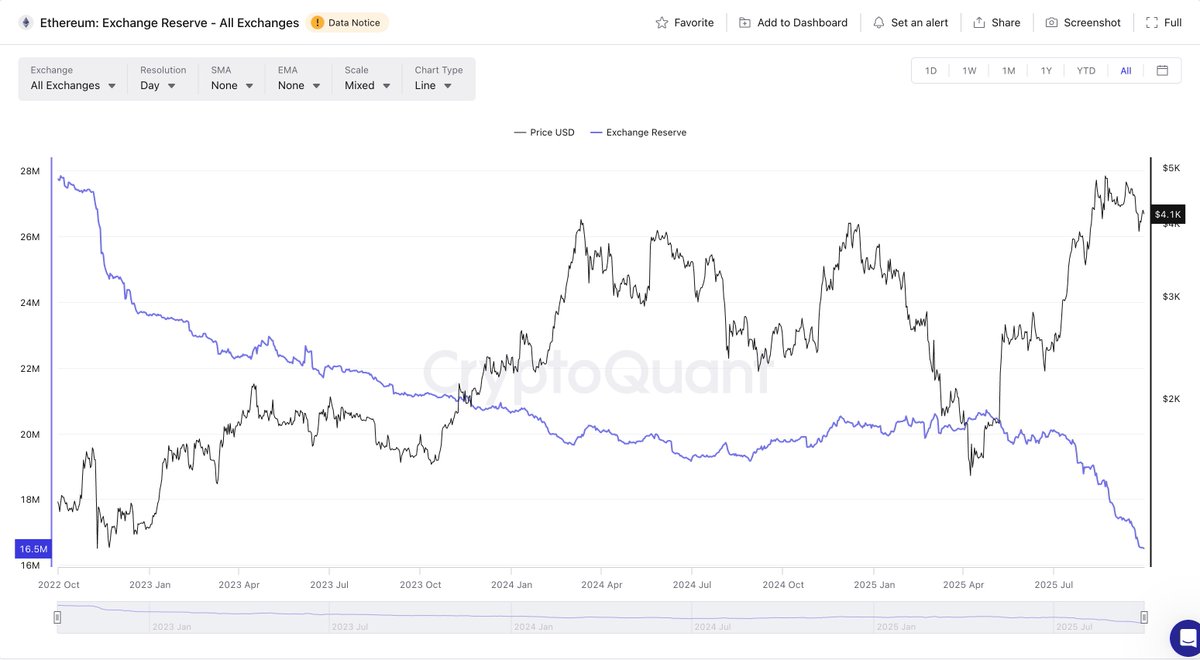Click the $5K price axis label
Image resolution: width=1200 pixels, height=660 pixels.
pos(1171,167)
